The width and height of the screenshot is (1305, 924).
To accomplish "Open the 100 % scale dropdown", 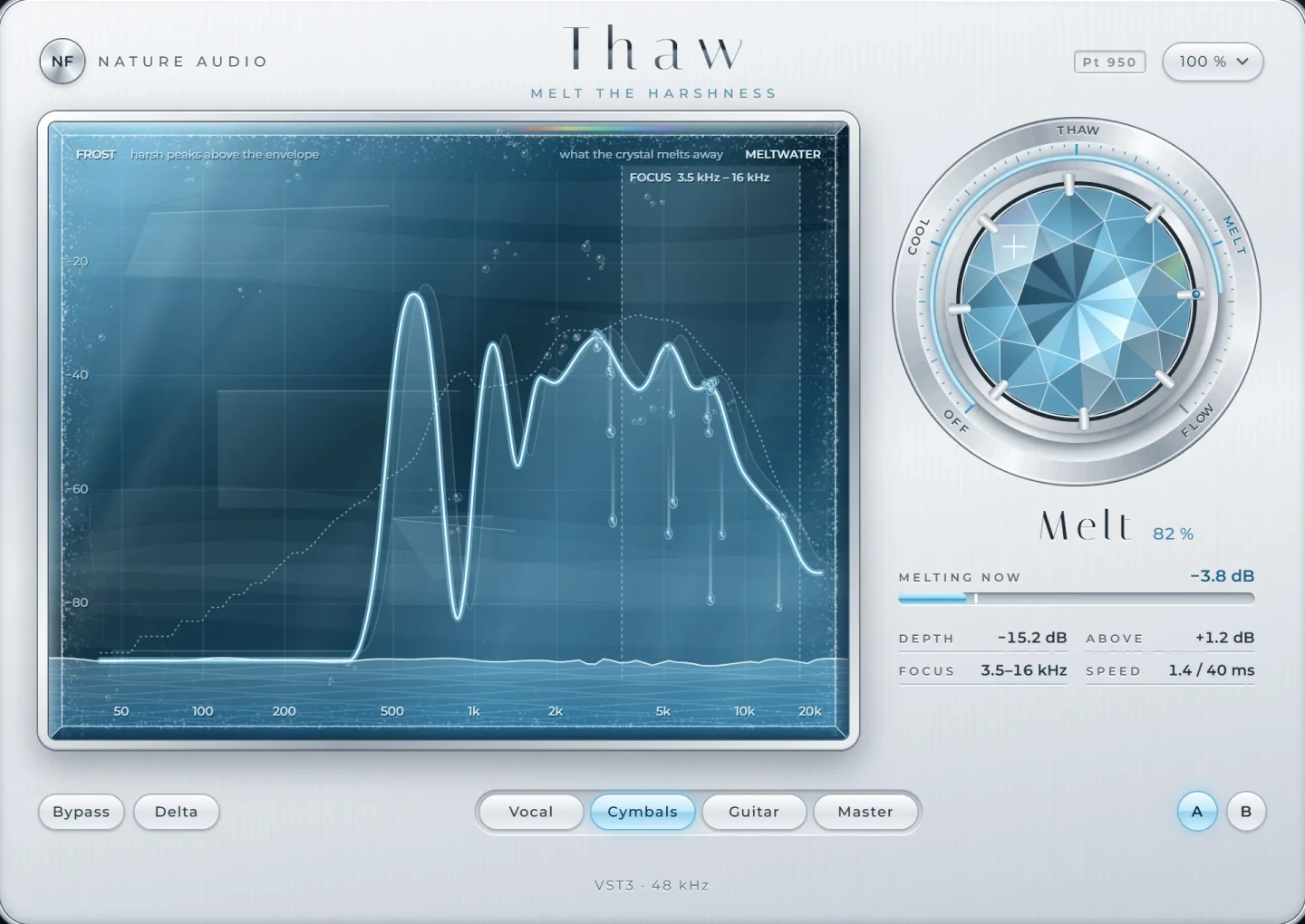I will coord(1213,62).
